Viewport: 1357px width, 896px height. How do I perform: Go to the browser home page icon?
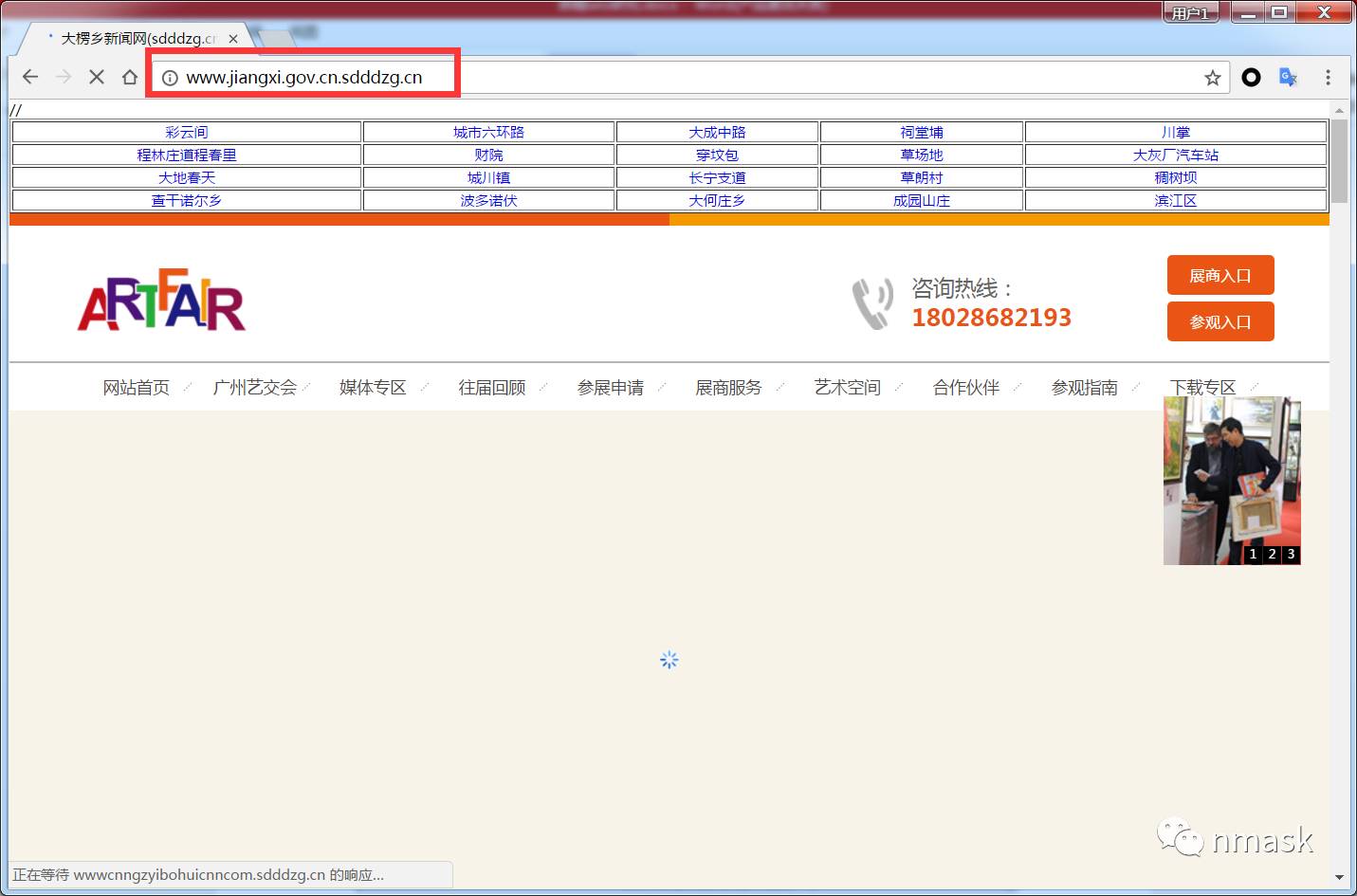click(130, 77)
